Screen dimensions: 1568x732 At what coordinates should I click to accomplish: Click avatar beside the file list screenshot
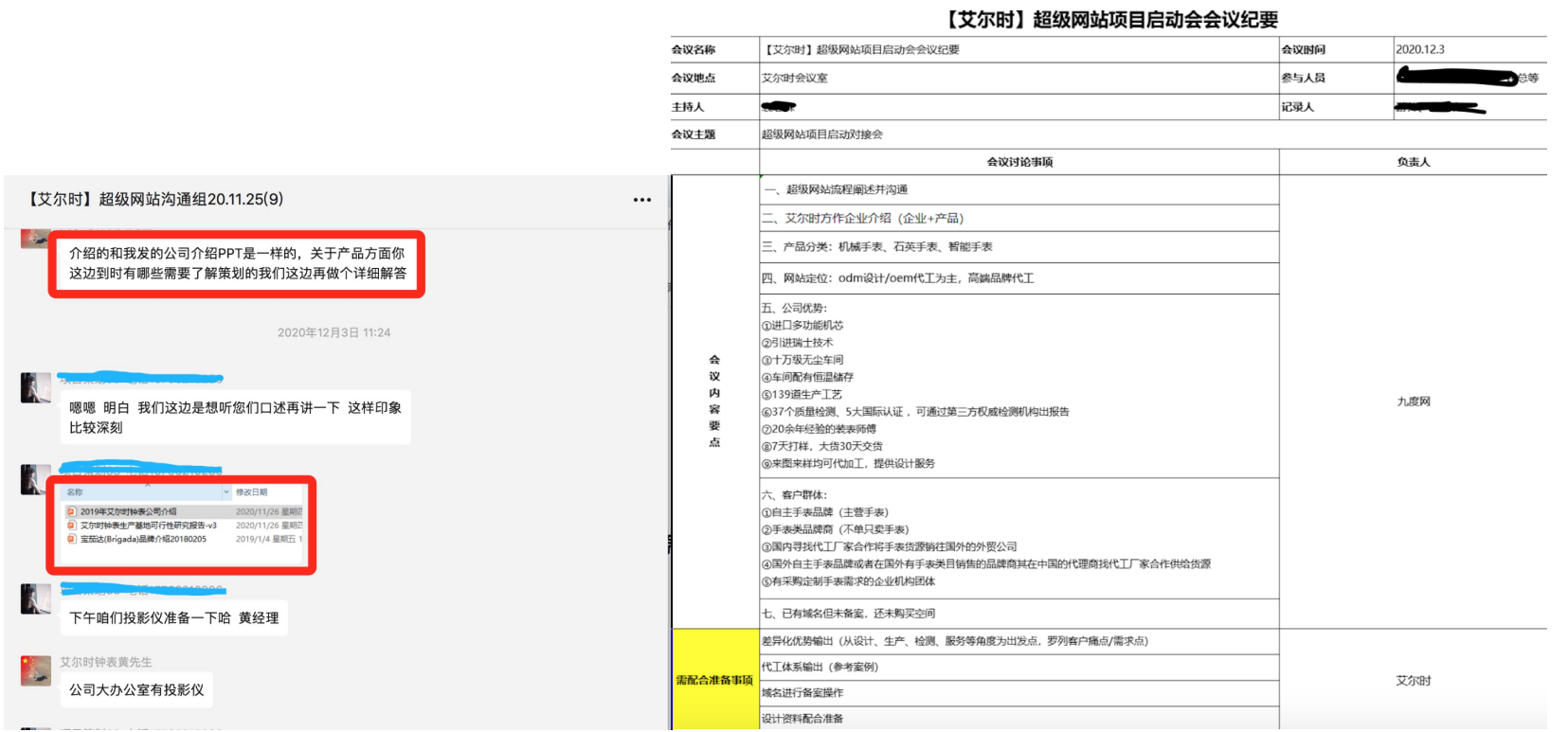point(36,479)
